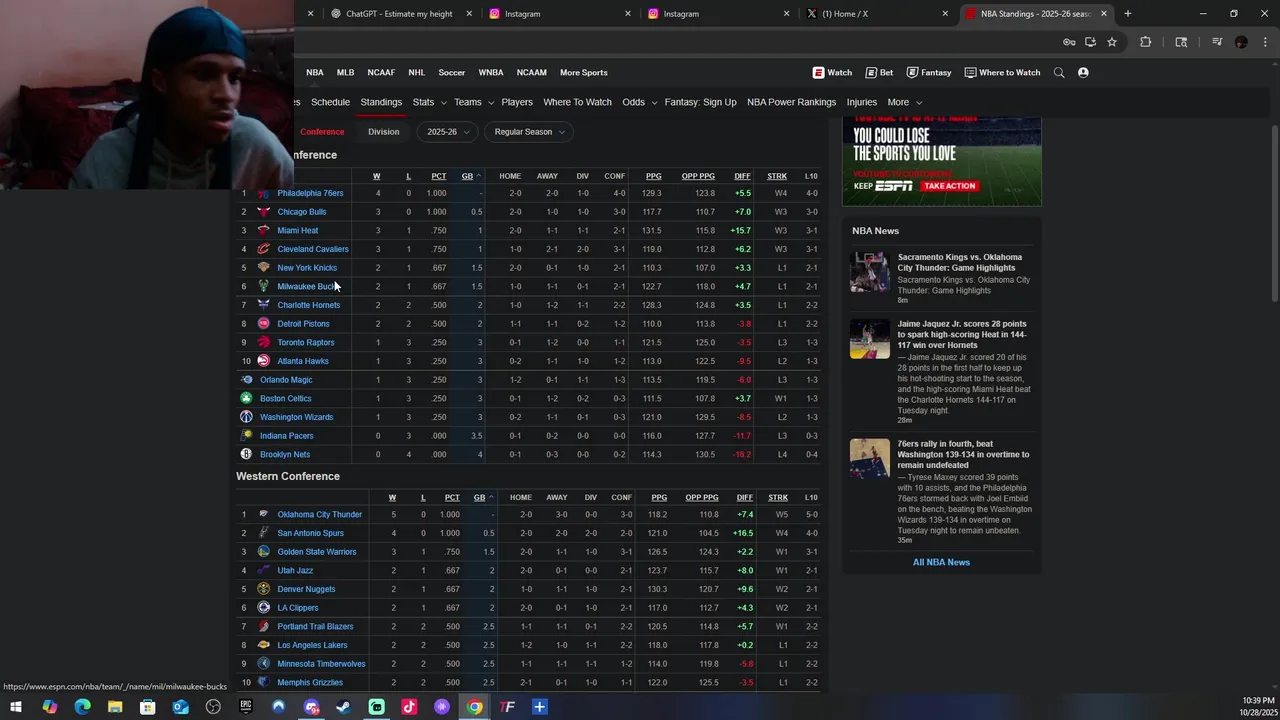Open the media control icon in Chrome toolbar
1280x720 pixels.
(1217, 42)
